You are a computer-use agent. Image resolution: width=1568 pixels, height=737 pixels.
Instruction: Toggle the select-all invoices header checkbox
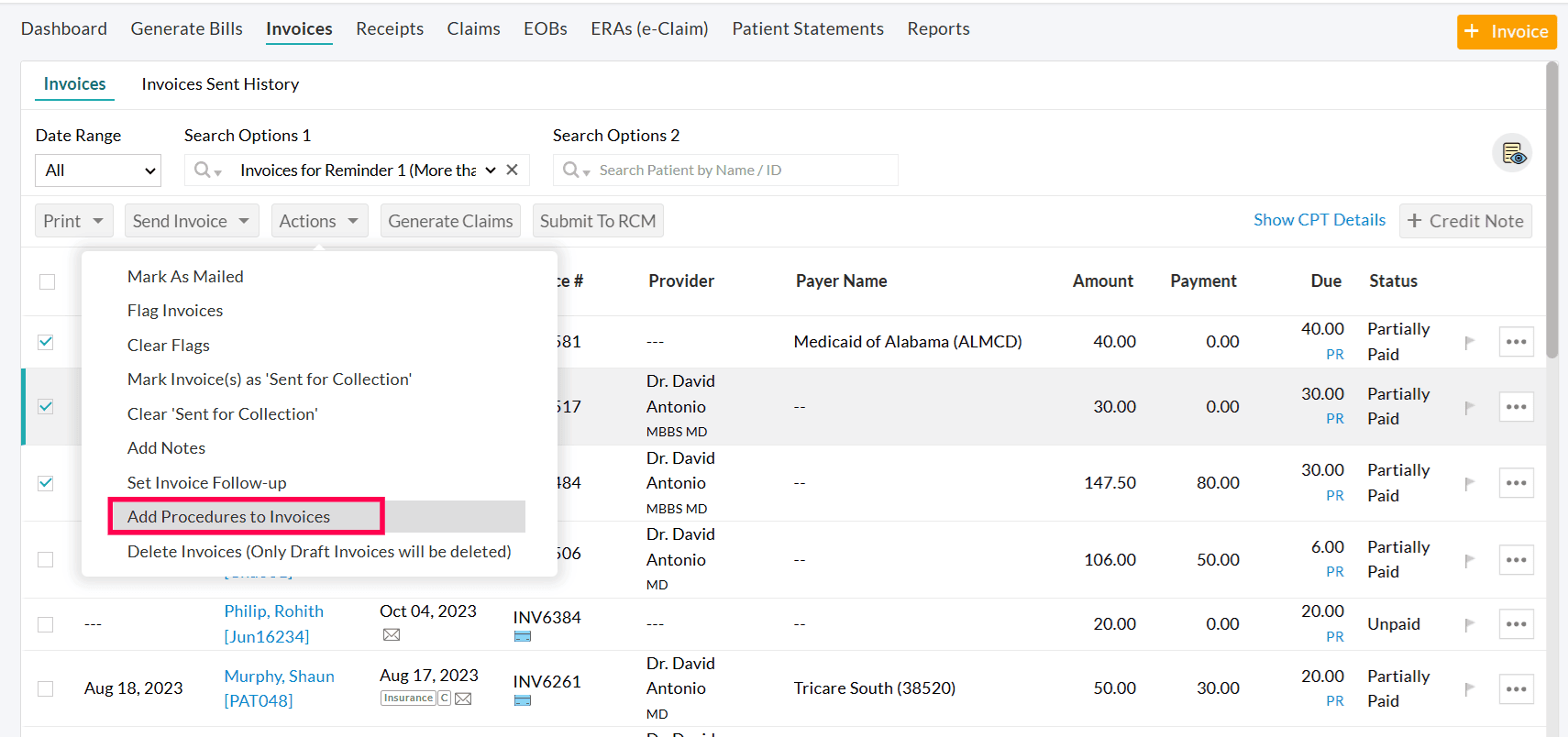point(47,281)
